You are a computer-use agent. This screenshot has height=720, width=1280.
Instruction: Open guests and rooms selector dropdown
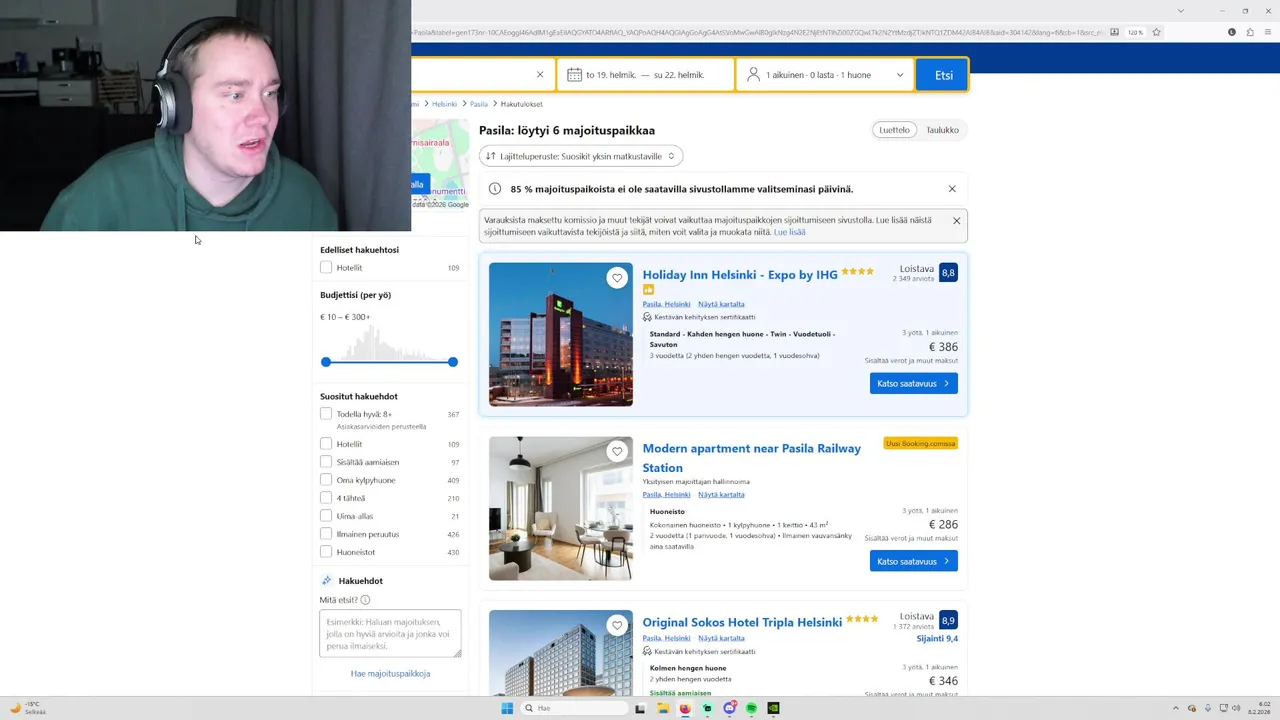pyautogui.click(x=825, y=75)
